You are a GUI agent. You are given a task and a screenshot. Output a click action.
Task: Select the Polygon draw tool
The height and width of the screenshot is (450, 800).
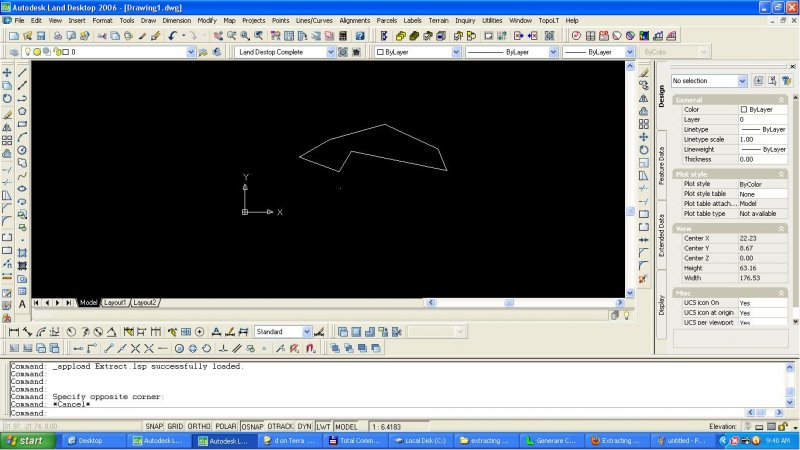(22, 111)
